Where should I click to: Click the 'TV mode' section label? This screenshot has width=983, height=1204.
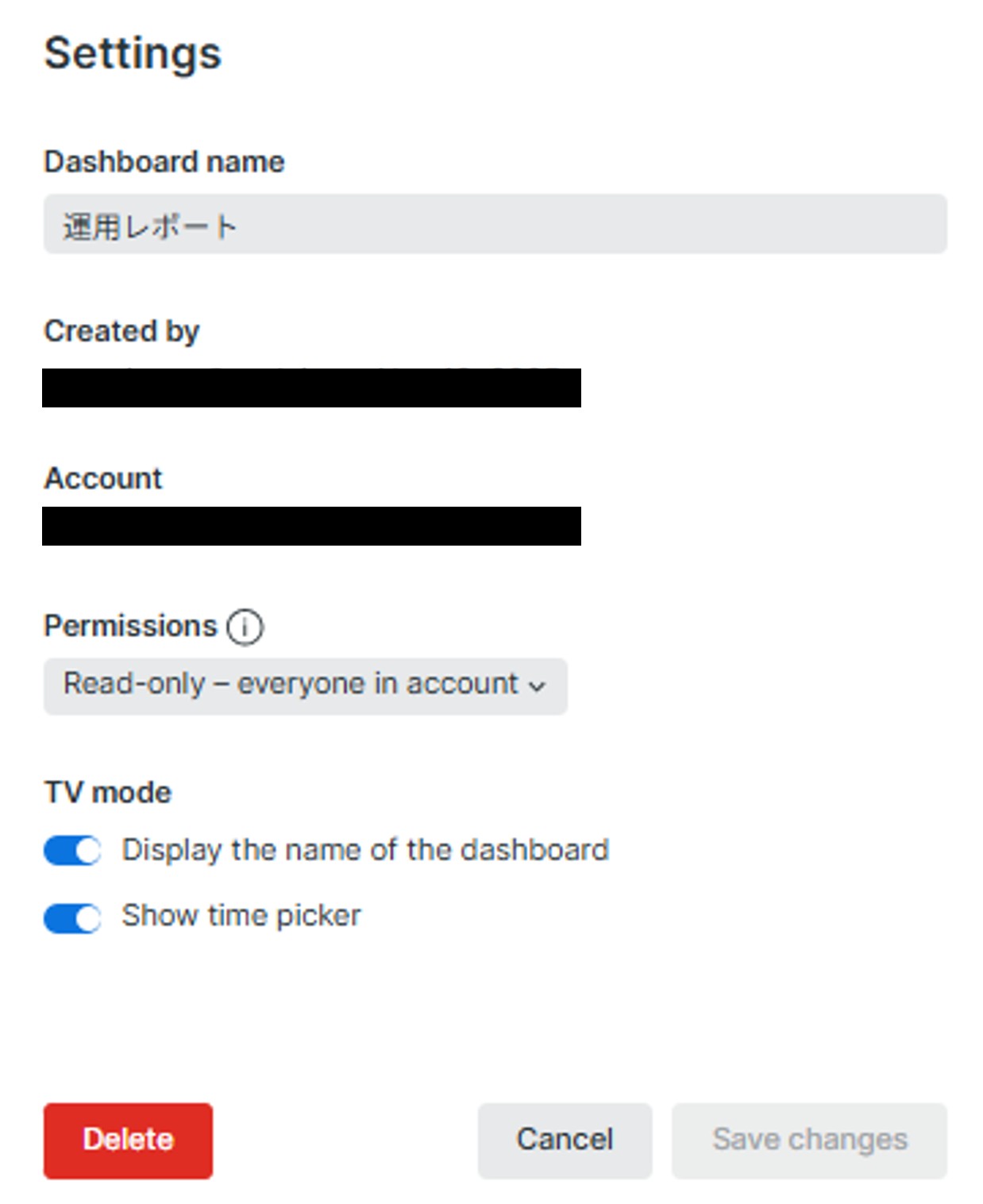tap(108, 792)
